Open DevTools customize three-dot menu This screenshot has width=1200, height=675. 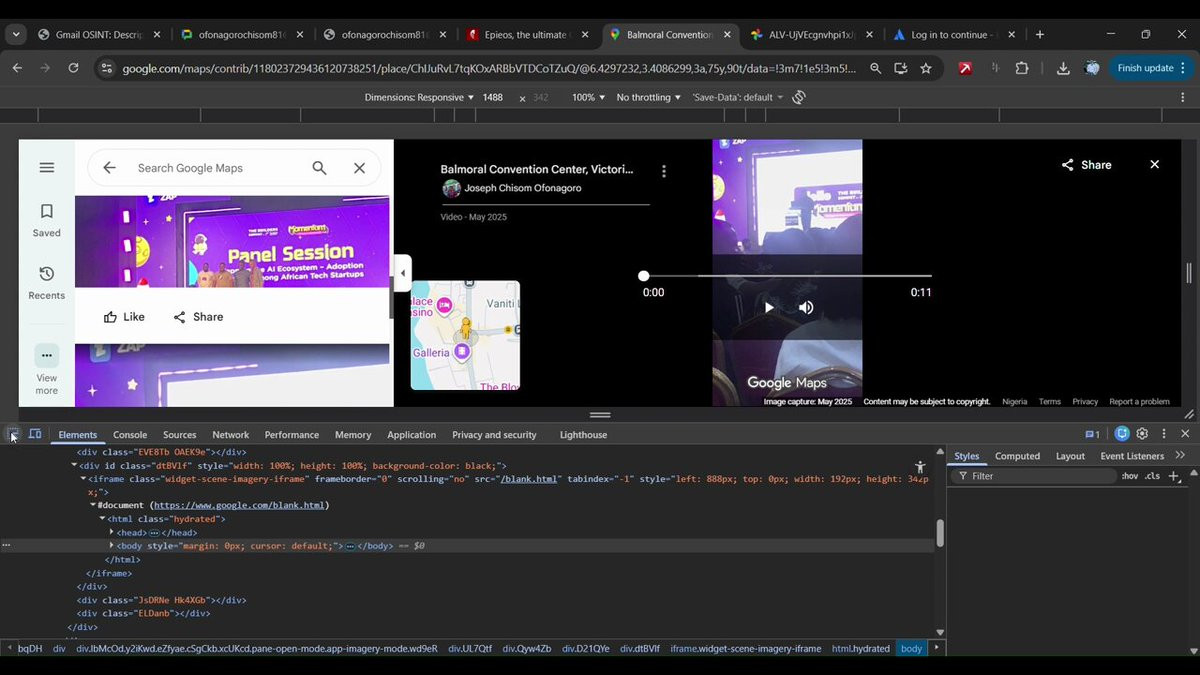1164,434
